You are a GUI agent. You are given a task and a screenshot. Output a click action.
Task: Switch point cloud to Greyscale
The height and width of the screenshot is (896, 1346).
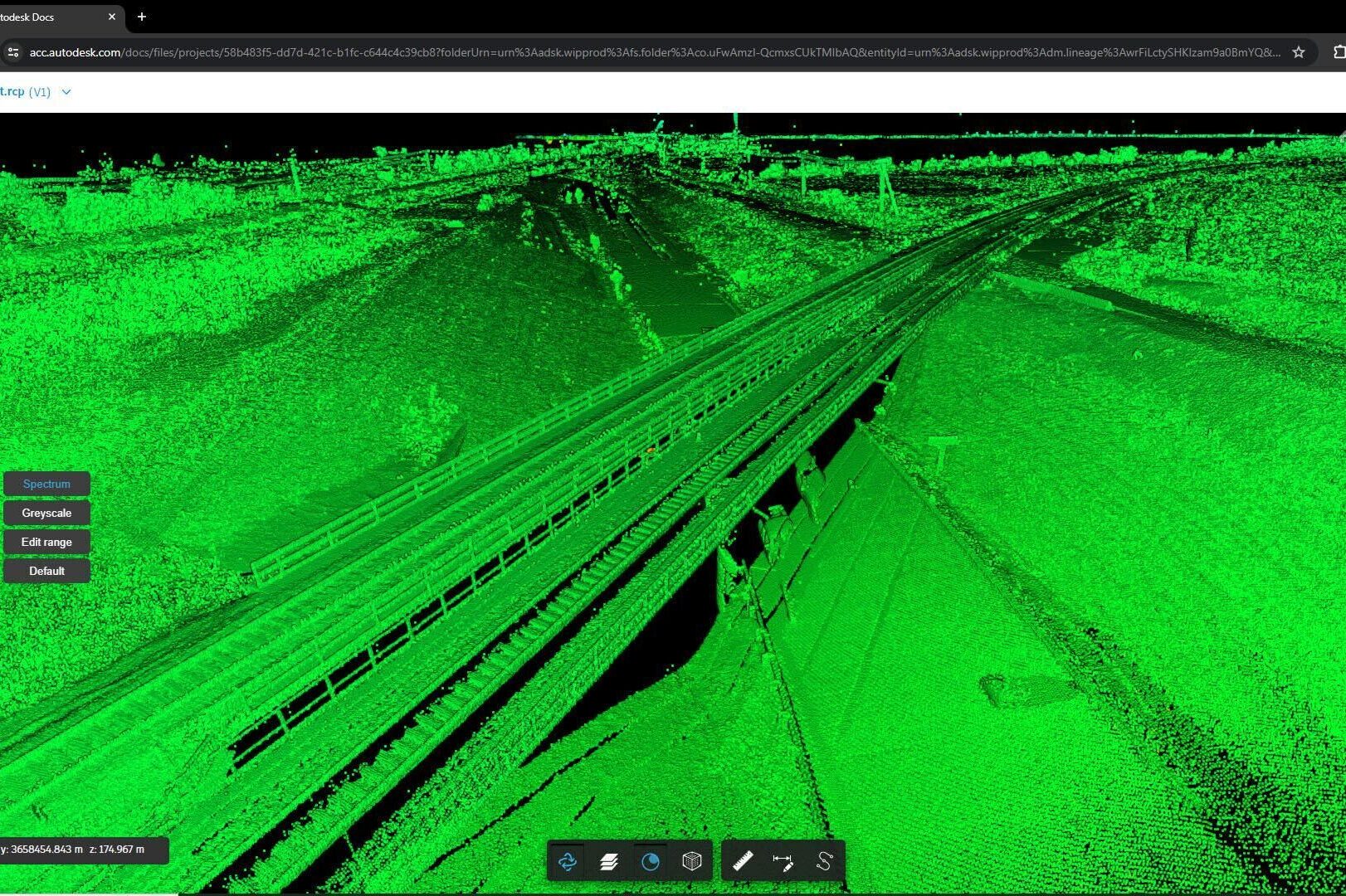tap(46, 513)
